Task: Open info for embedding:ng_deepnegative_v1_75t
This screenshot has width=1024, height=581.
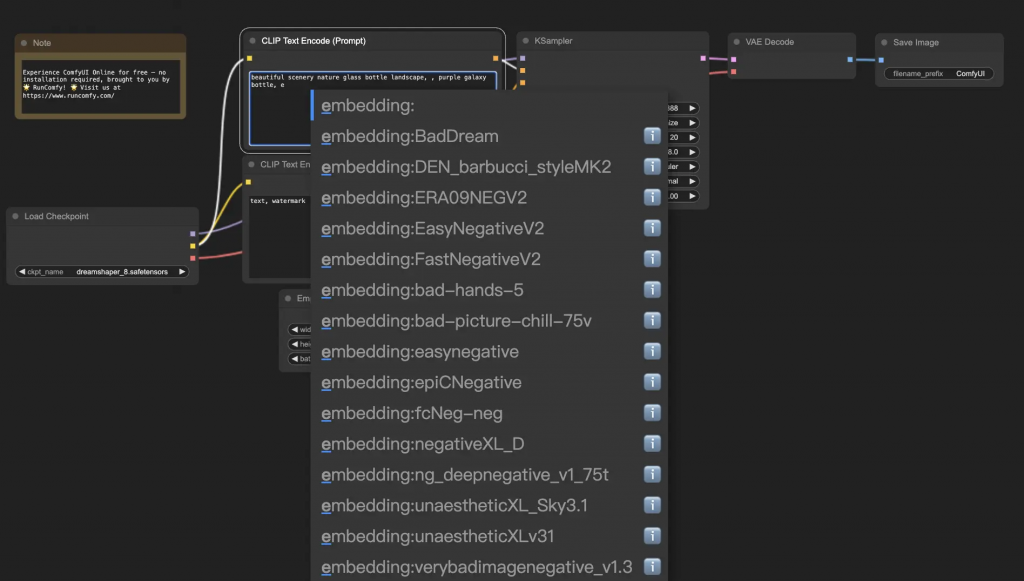Action: click(x=652, y=475)
